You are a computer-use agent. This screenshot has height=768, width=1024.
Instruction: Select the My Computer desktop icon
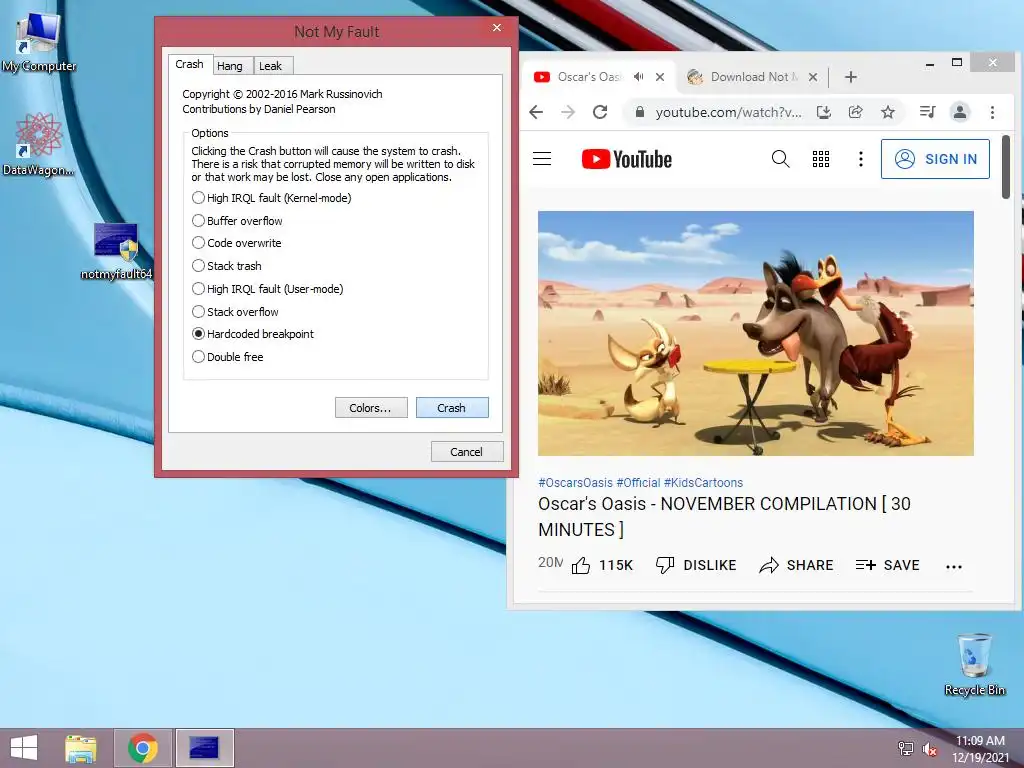tap(39, 42)
